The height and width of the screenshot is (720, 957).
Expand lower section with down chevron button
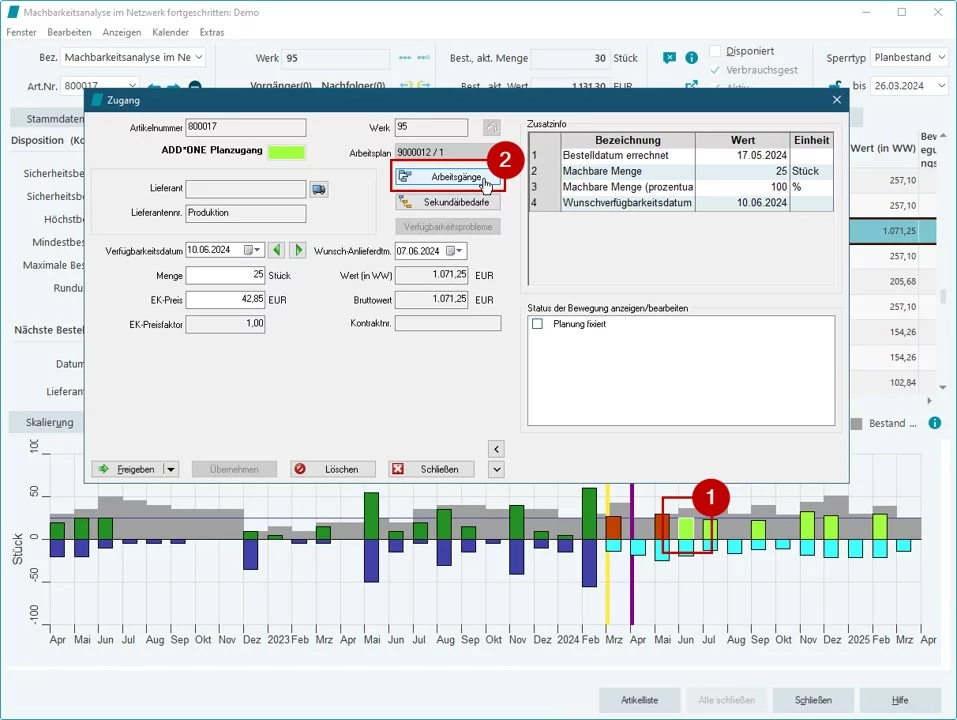[x=496, y=469]
